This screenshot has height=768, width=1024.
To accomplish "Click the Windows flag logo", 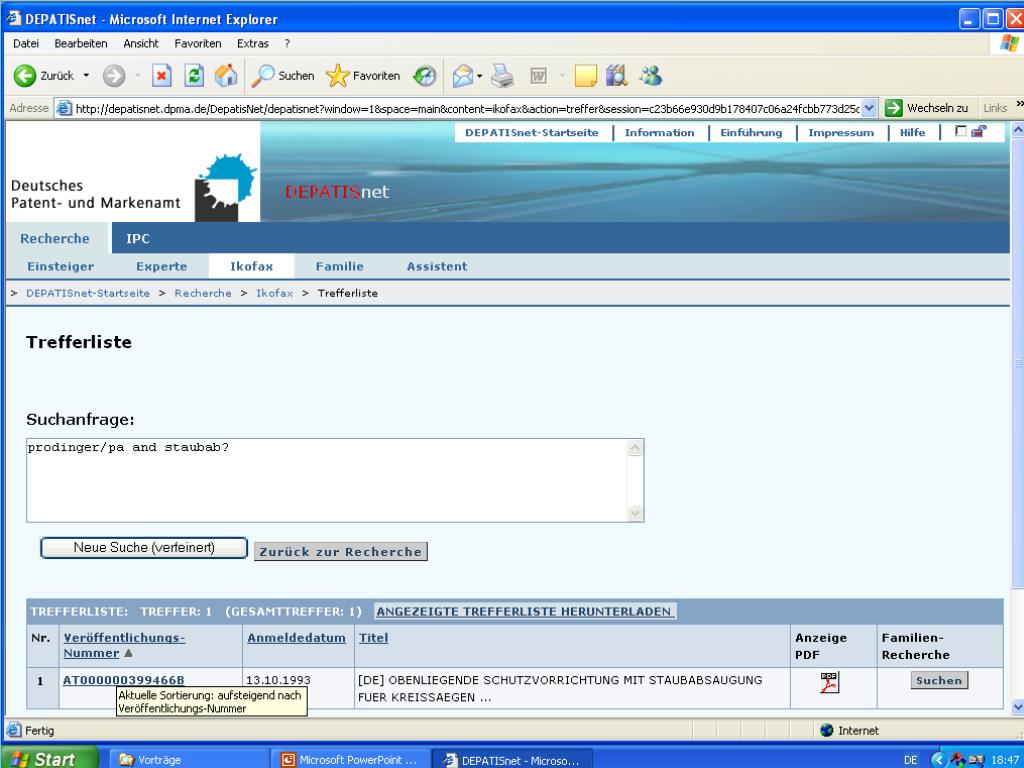I will click(1009, 44).
